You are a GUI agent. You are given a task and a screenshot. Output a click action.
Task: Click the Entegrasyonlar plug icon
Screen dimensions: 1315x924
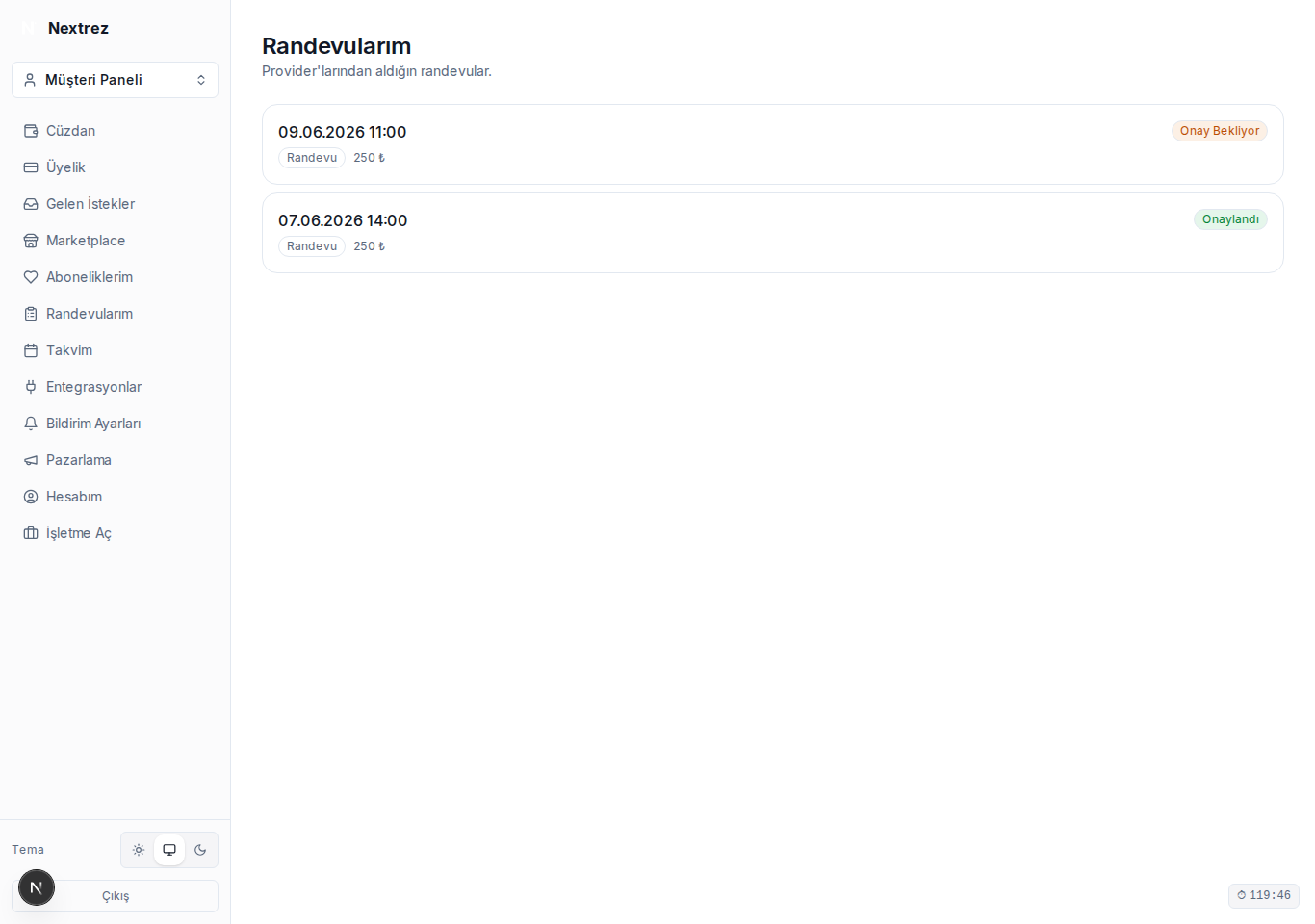click(x=31, y=387)
